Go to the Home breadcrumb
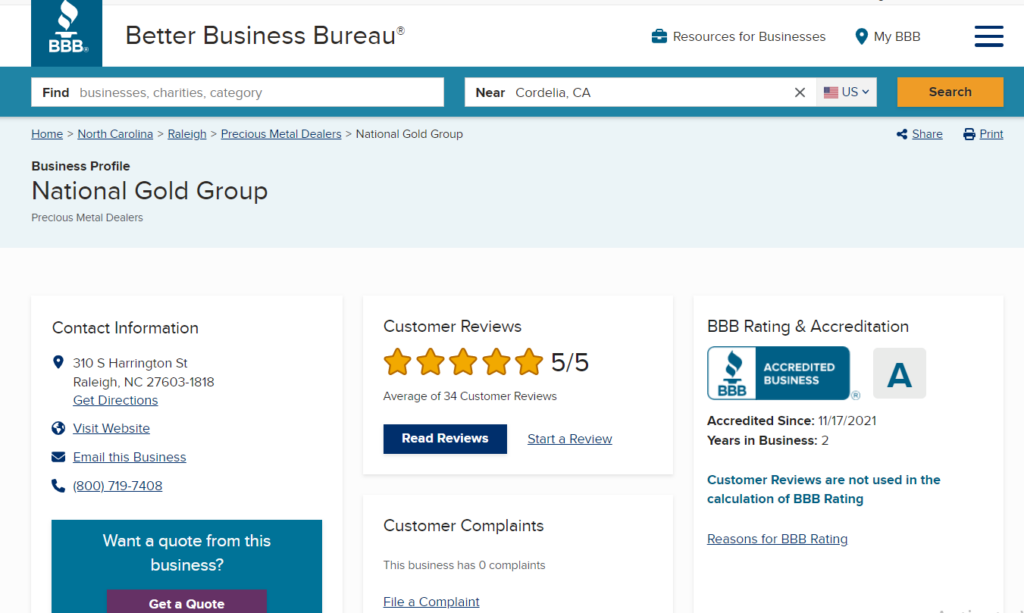The width and height of the screenshot is (1024, 613). (x=47, y=134)
